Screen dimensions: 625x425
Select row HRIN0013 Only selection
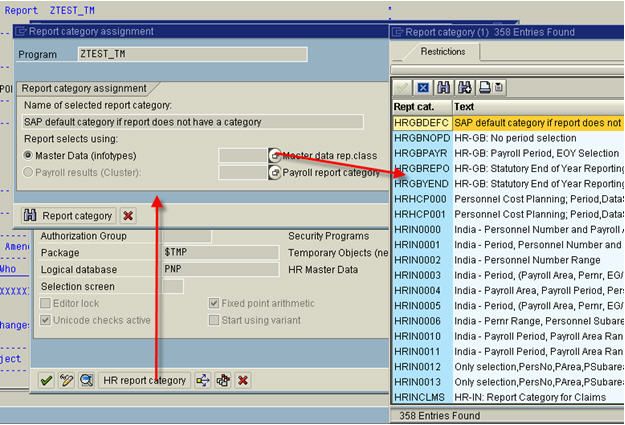click(x=508, y=382)
